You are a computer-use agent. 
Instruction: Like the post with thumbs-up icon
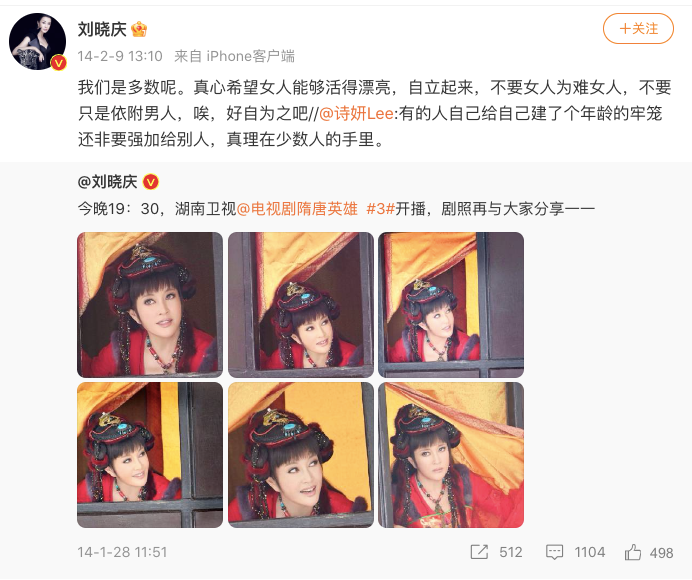click(632, 552)
